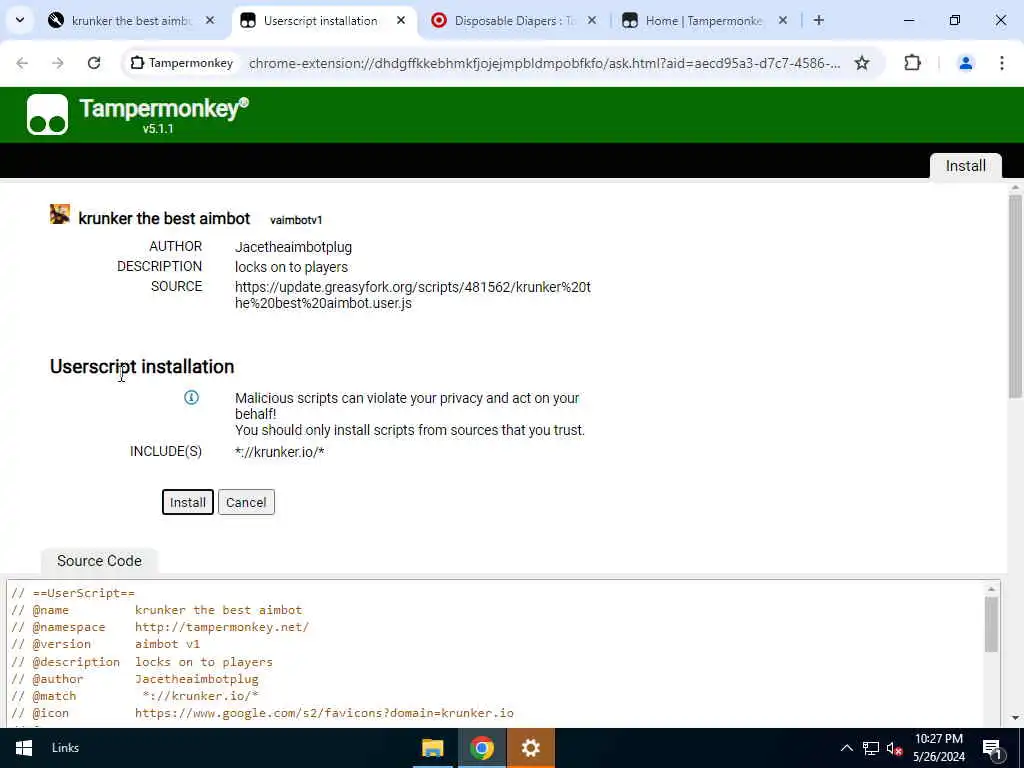Screen dimensions: 1024x768
Task: Click the muted volume tray icon
Action: [x=894, y=748]
